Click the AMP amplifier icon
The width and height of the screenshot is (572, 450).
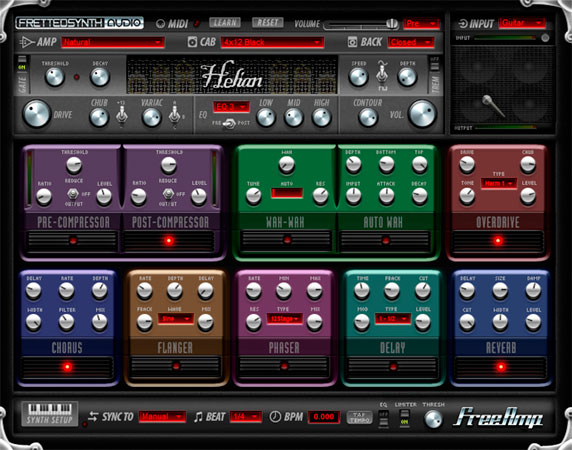pyautogui.click(x=27, y=42)
